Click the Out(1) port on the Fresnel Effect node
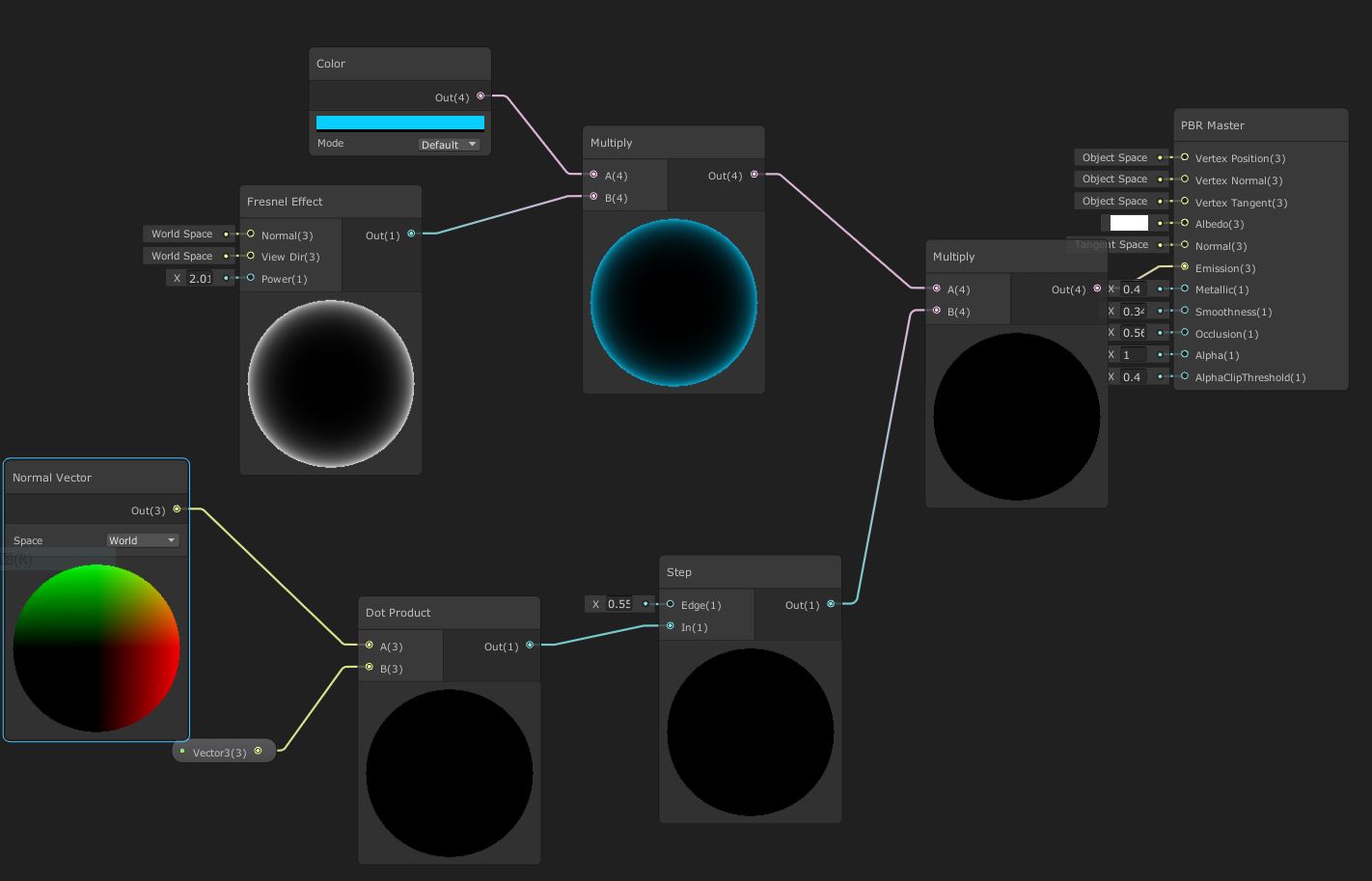1372x881 pixels. (x=411, y=234)
